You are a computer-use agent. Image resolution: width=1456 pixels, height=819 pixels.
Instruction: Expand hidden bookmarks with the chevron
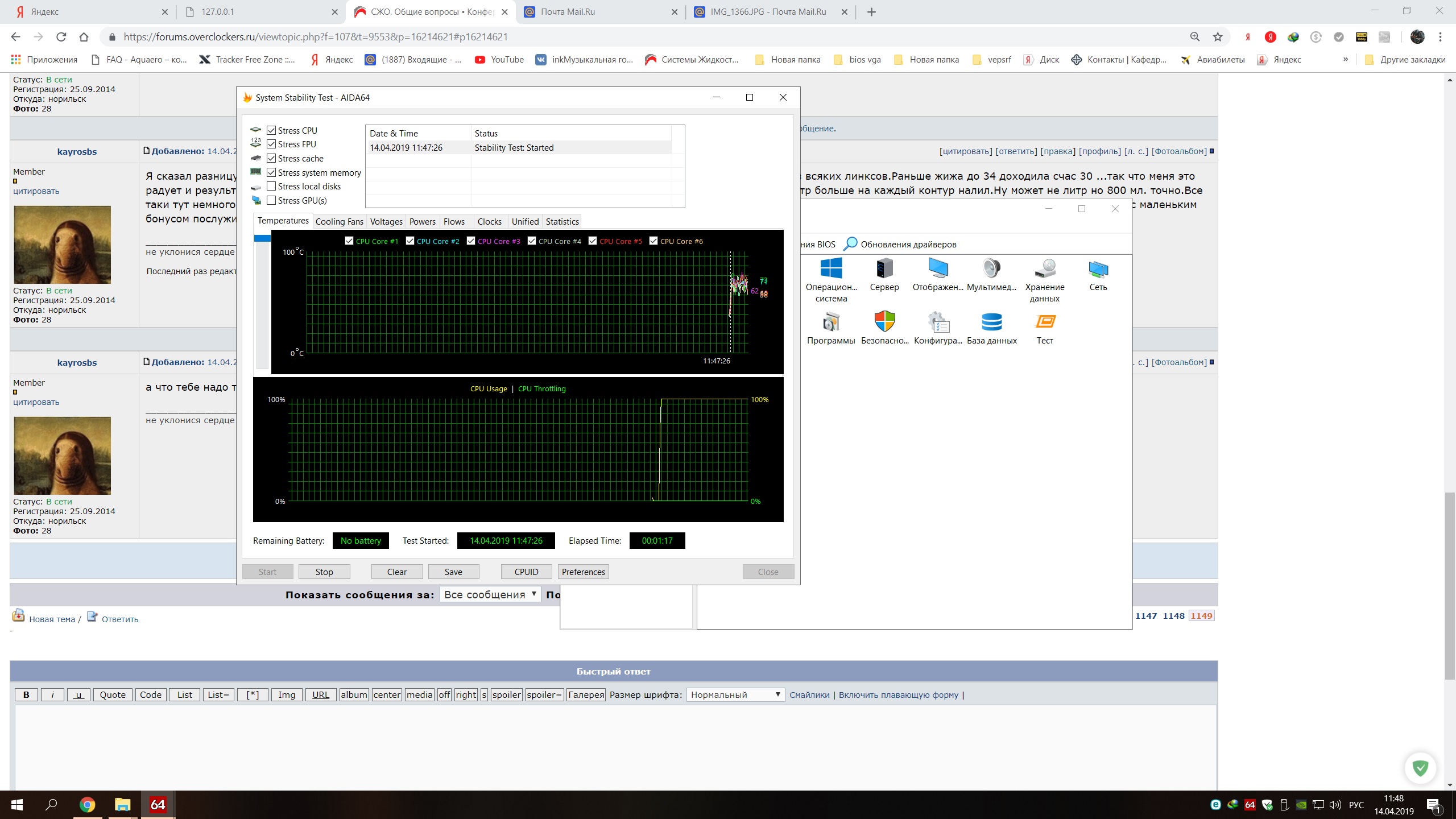(x=1346, y=60)
